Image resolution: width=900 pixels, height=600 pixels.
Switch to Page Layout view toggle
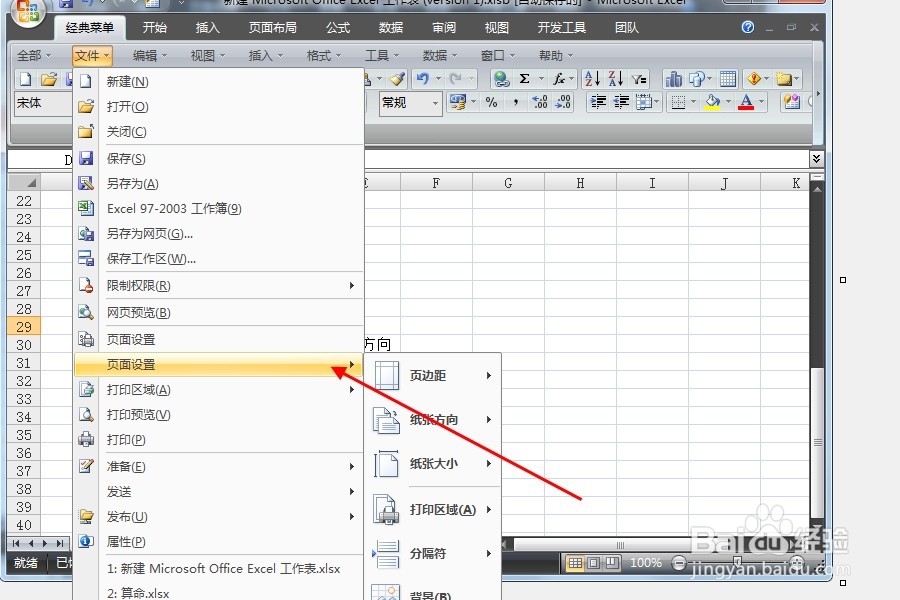pos(593,563)
